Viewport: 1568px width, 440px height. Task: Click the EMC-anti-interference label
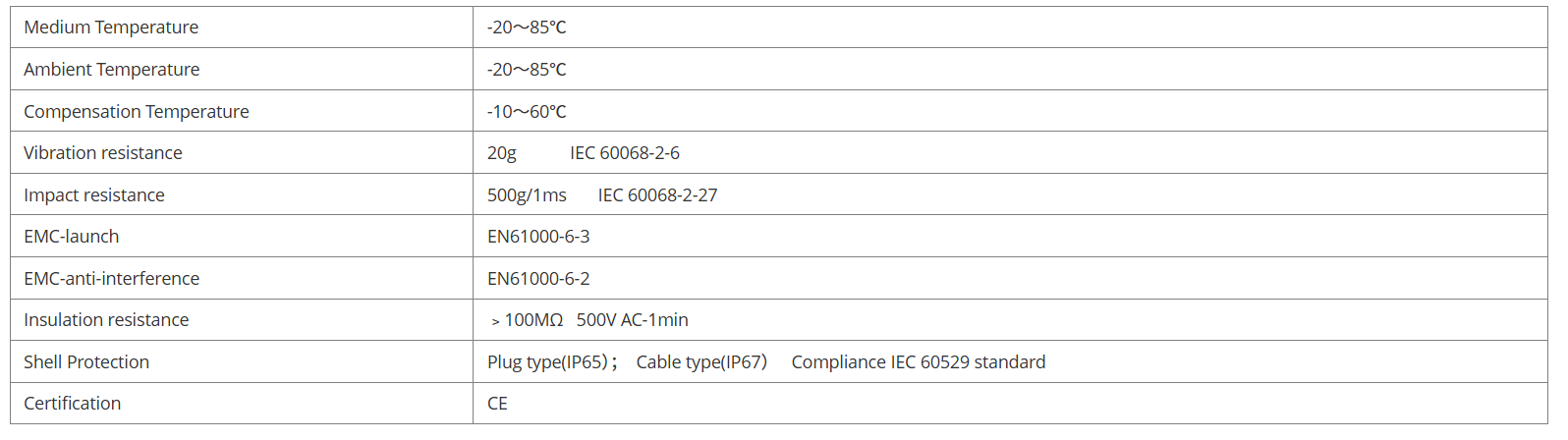click(x=112, y=279)
